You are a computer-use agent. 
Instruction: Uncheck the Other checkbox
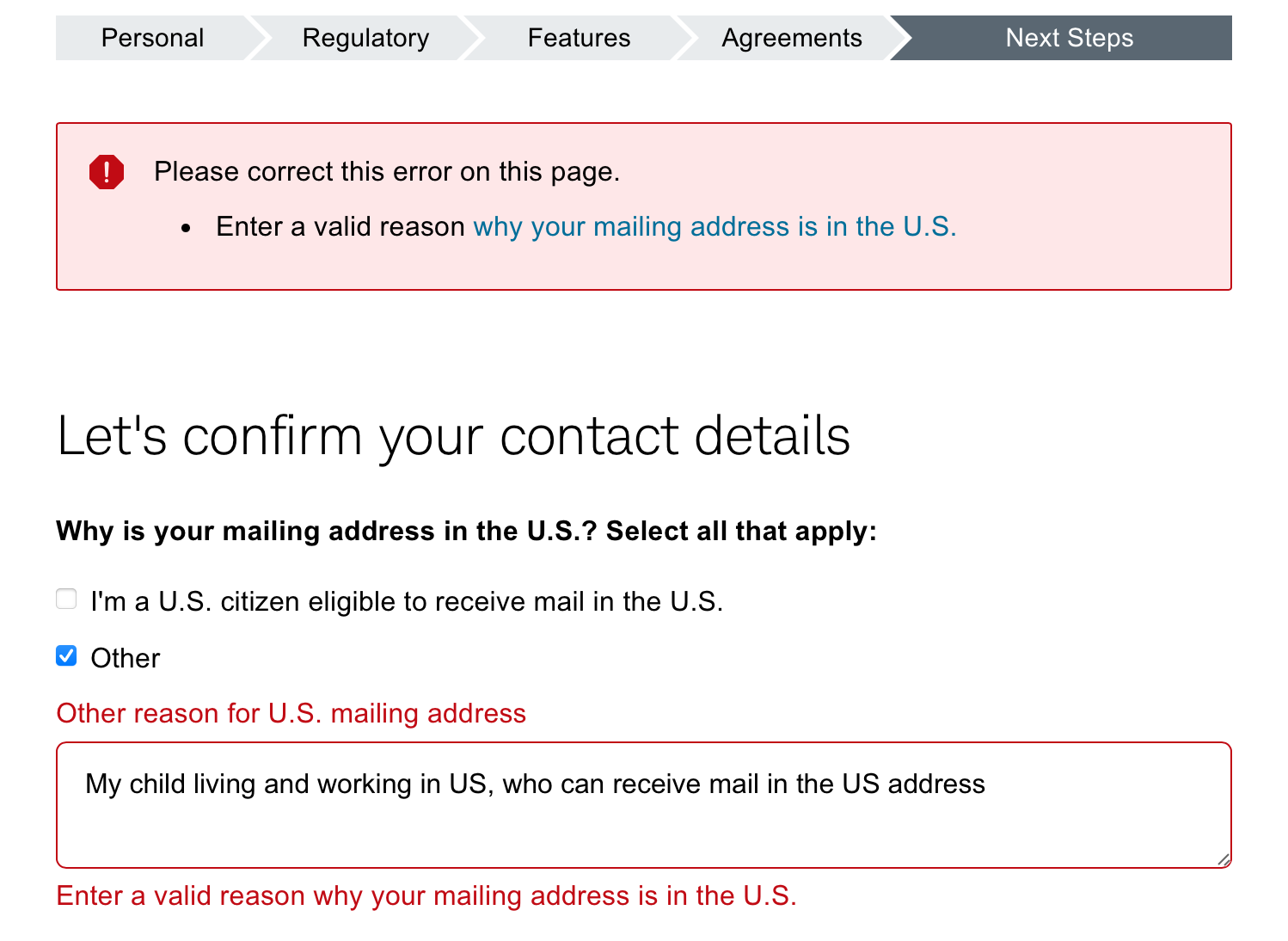pos(66,656)
